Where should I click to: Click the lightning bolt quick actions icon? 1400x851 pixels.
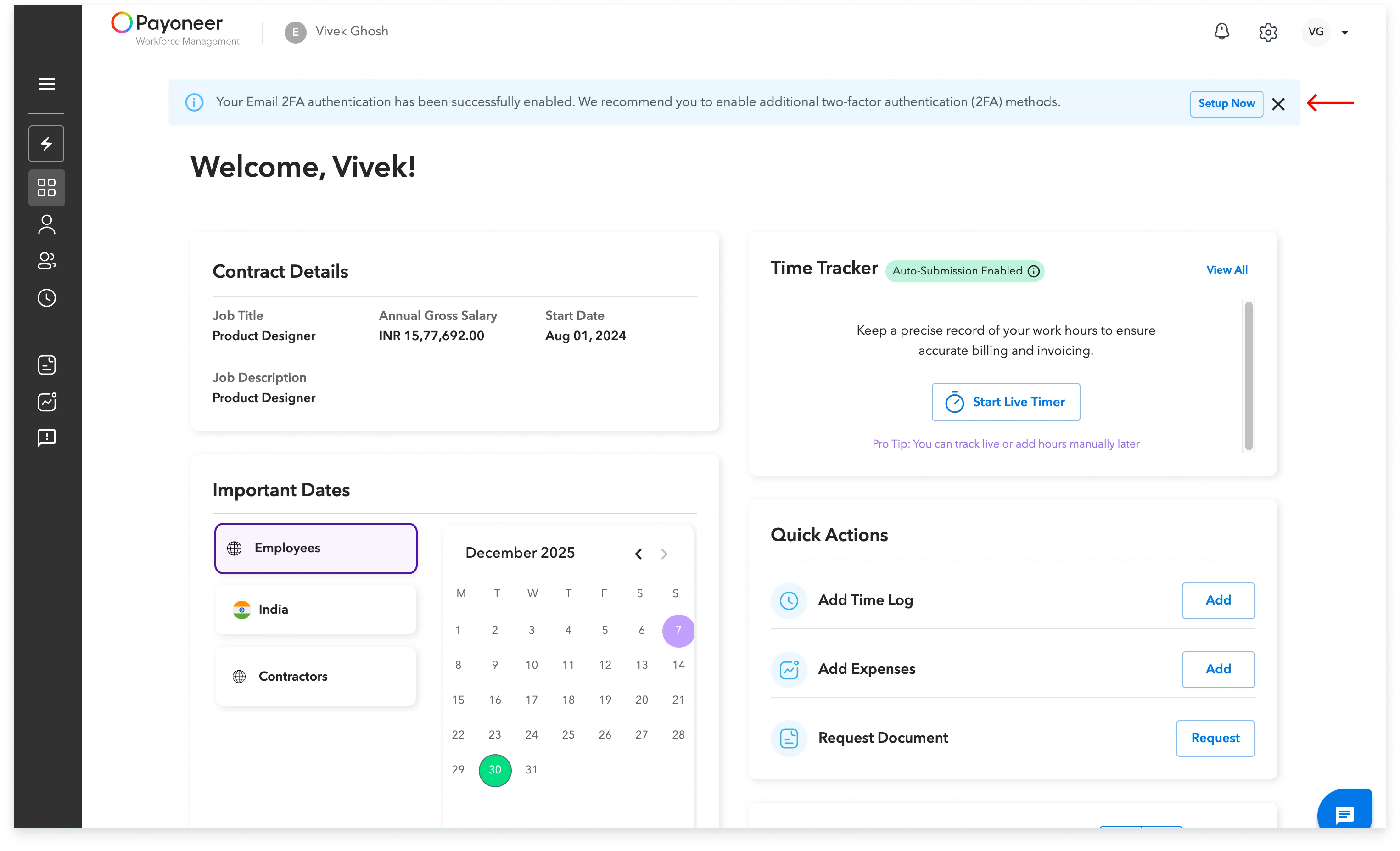47,143
